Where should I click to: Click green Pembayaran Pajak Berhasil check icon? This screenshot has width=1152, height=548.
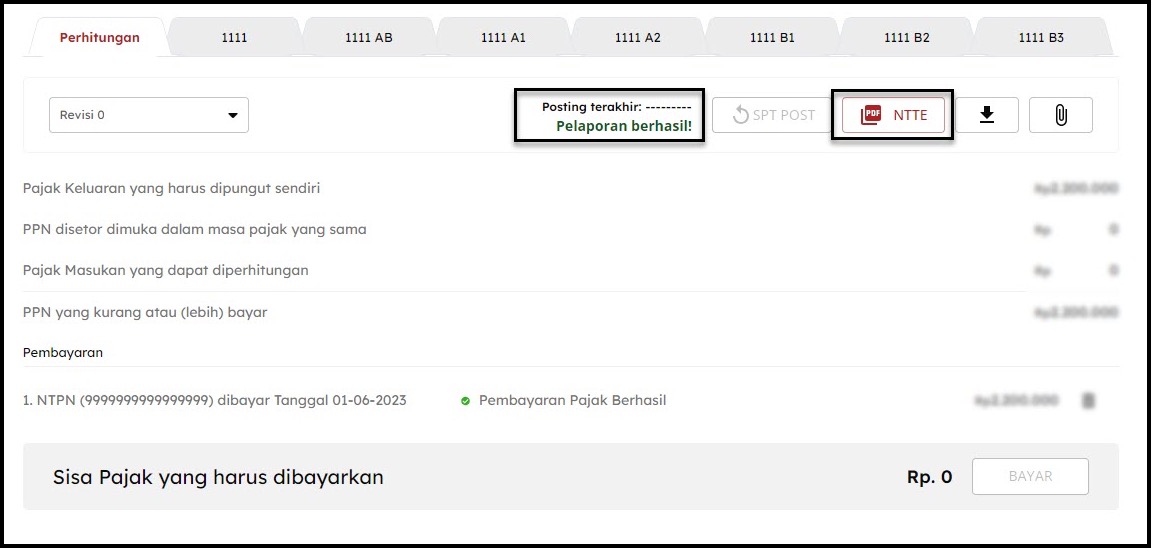[x=465, y=401]
